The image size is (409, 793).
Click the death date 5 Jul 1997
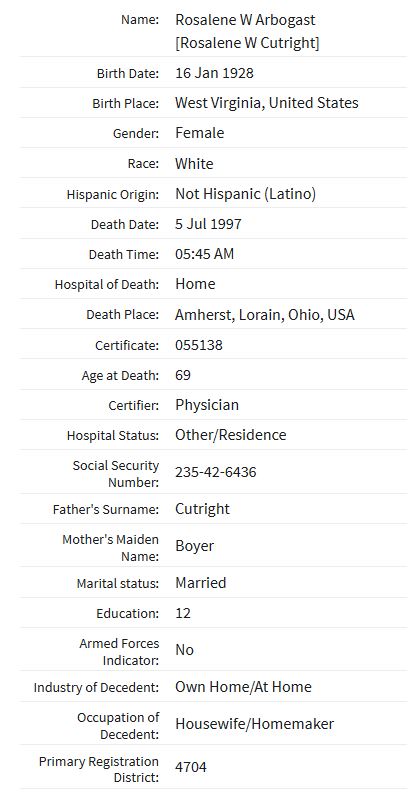click(x=208, y=224)
